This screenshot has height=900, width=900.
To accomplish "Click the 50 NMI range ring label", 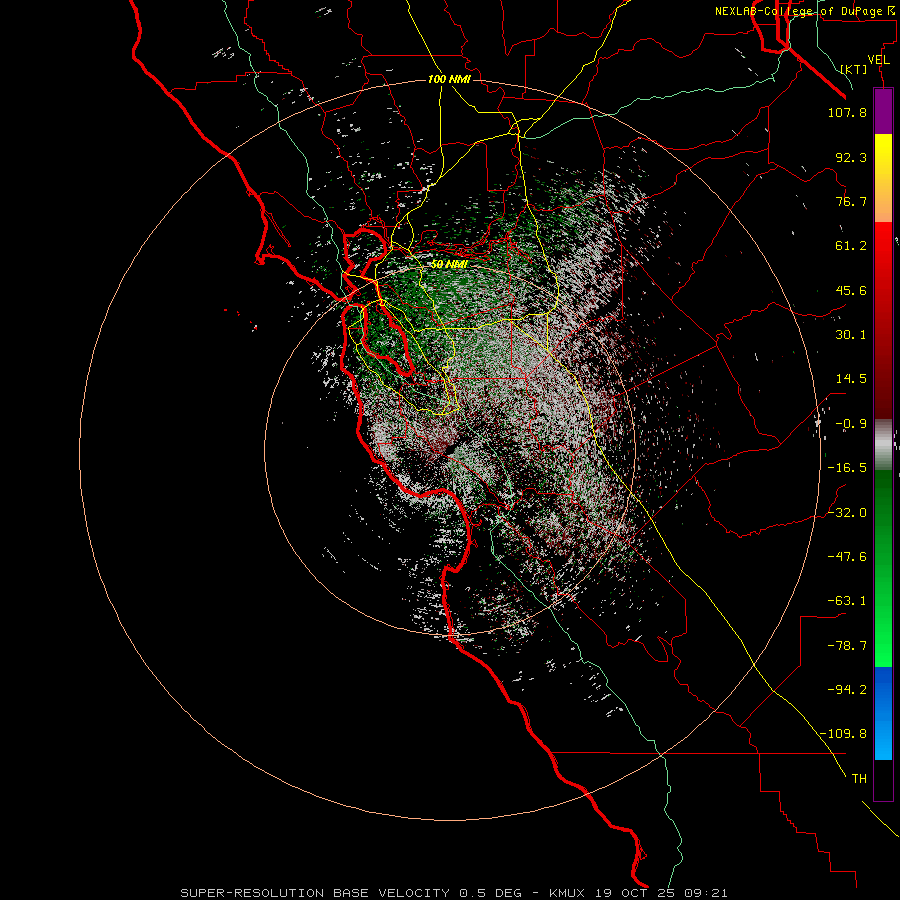I will click(x=449, y=265).
